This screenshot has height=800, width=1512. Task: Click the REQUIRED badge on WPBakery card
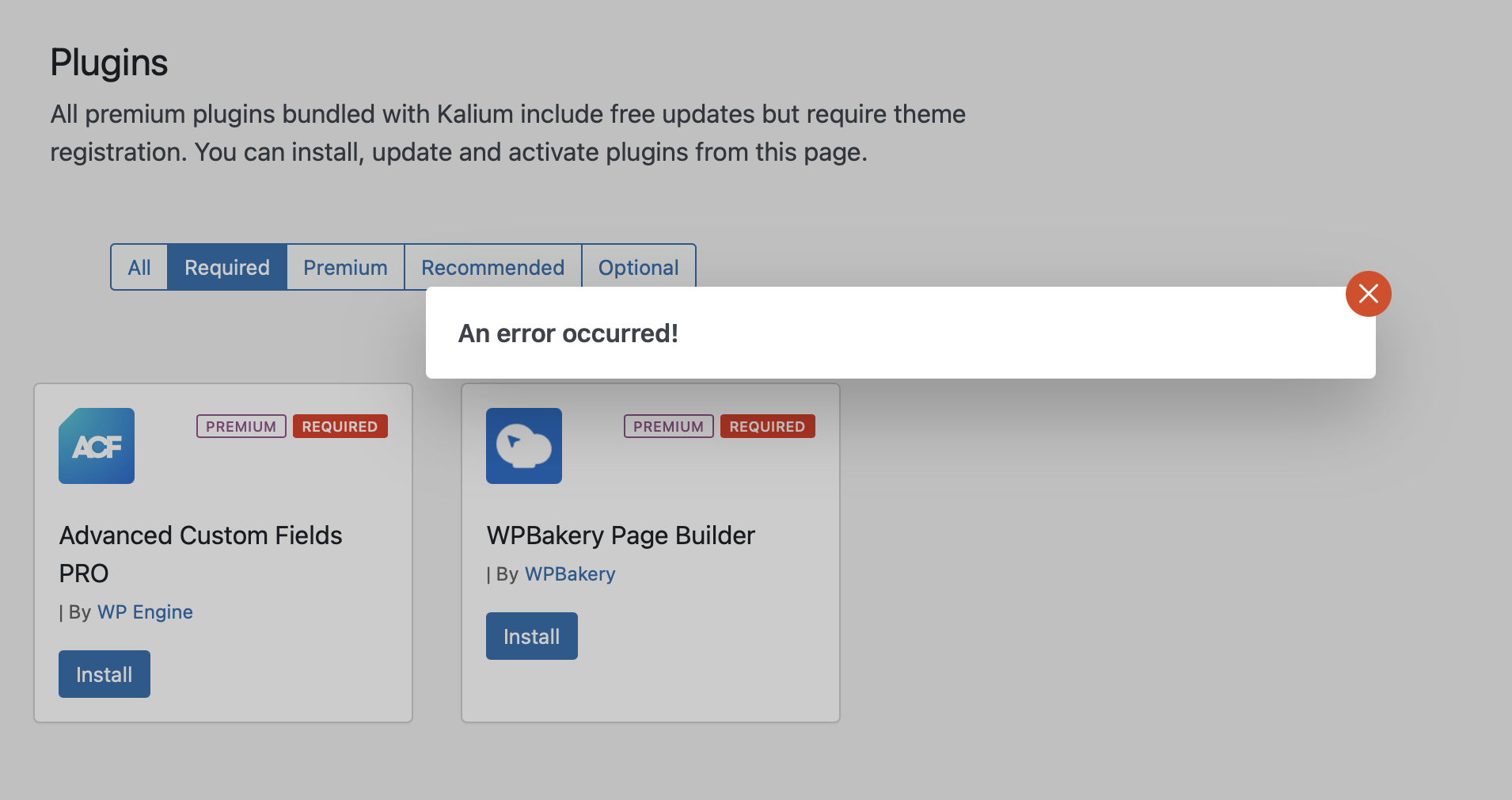pyautogui.click(x=767, y=426)
